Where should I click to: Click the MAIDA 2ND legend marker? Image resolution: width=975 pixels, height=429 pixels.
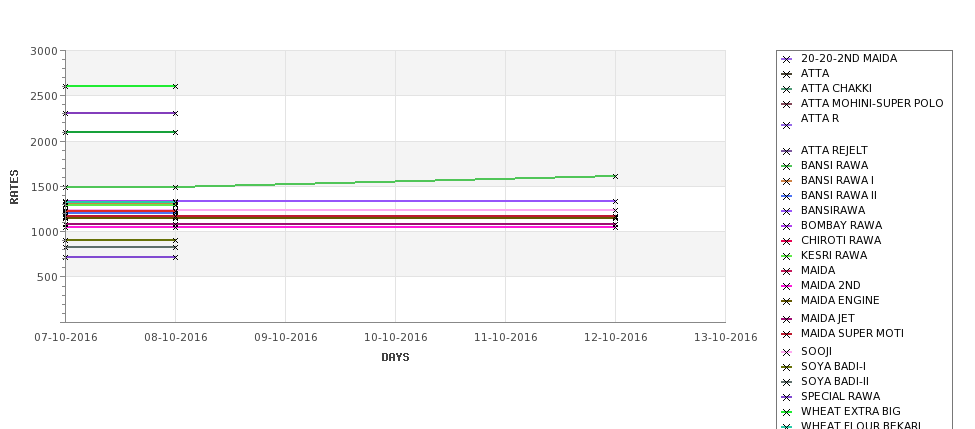pos(787,286)
